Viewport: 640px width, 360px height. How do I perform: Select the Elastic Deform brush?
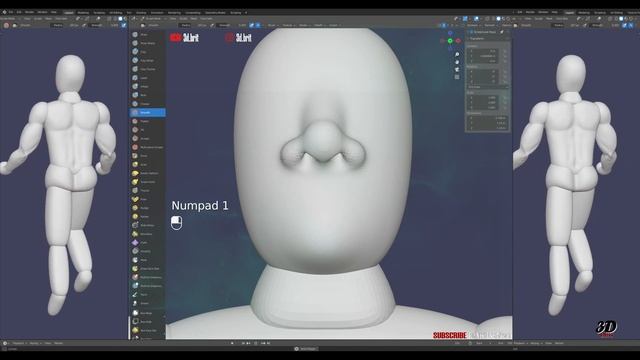point(147,173)
